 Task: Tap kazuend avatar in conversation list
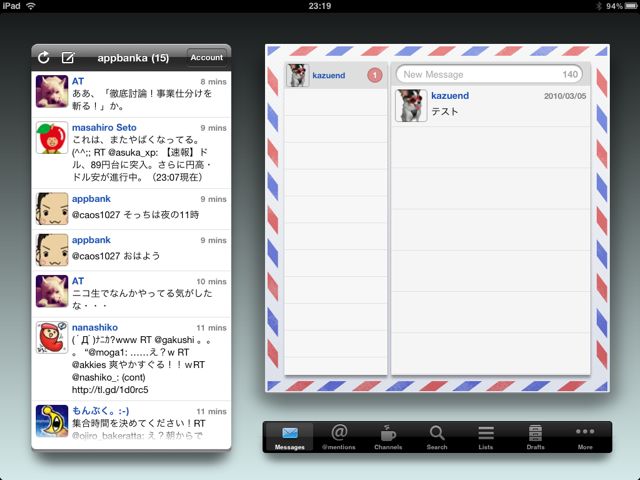pyautogui.click(x=298, y=76)
